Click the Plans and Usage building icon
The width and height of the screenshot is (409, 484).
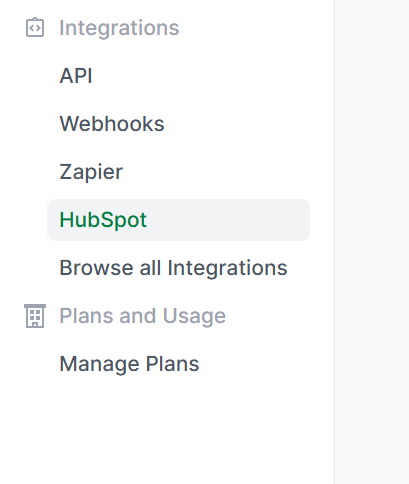(x=35, y=316)
